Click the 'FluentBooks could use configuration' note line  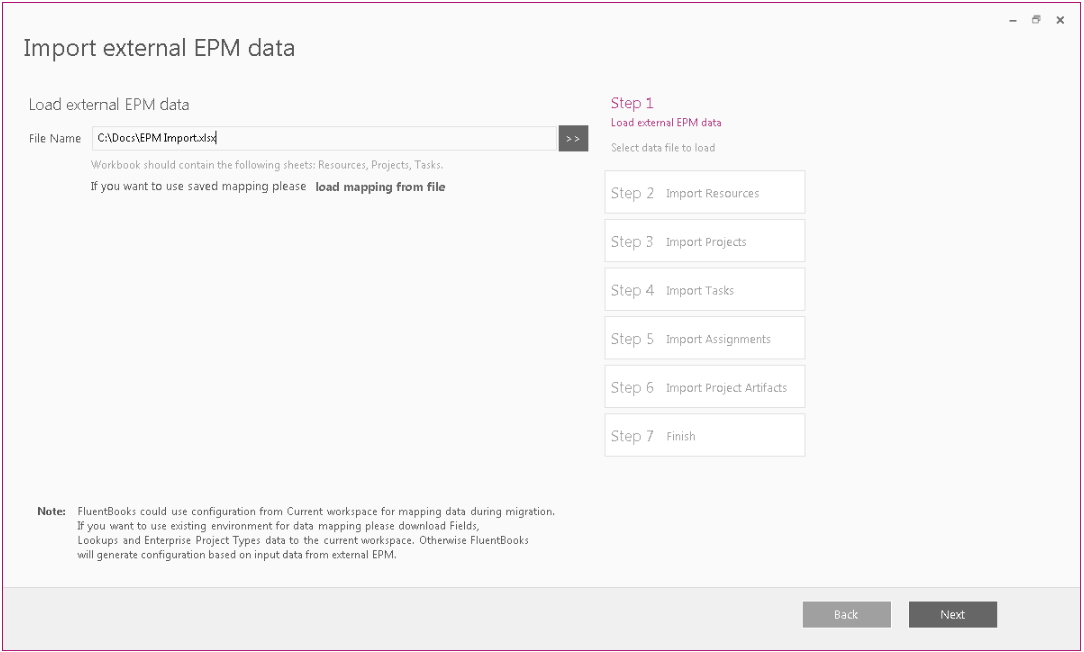316,512
